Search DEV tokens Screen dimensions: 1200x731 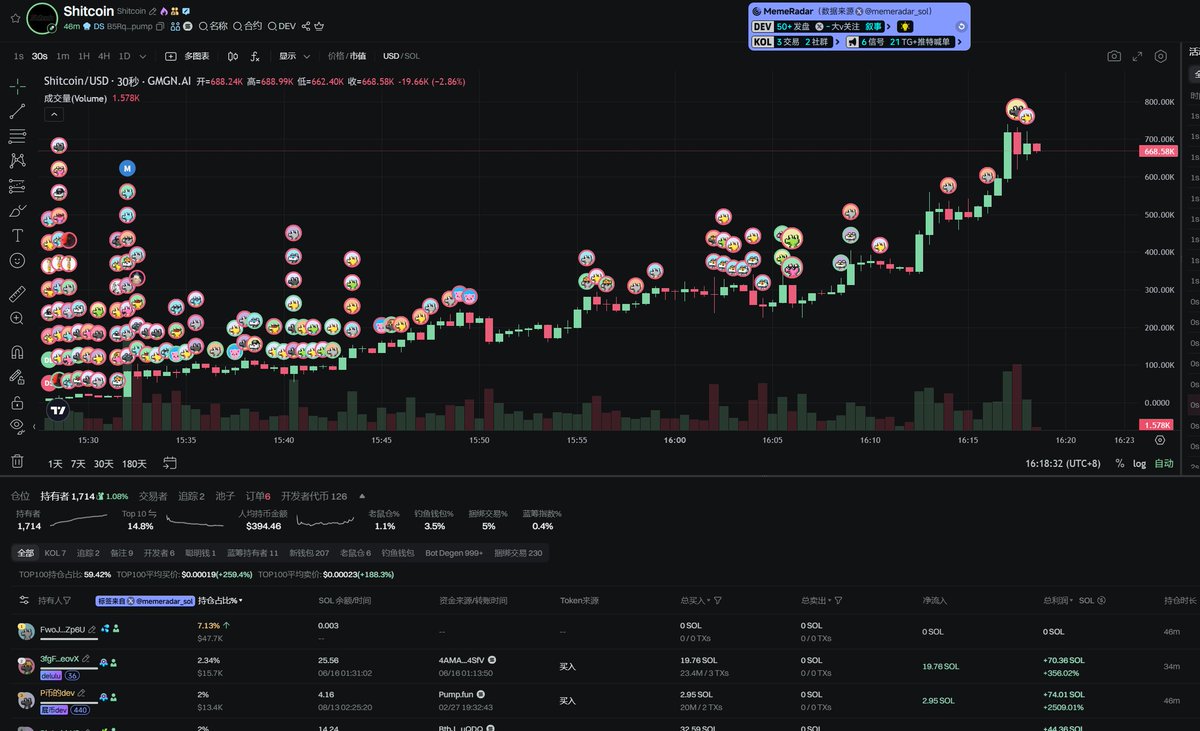click(x=282, y=26)
